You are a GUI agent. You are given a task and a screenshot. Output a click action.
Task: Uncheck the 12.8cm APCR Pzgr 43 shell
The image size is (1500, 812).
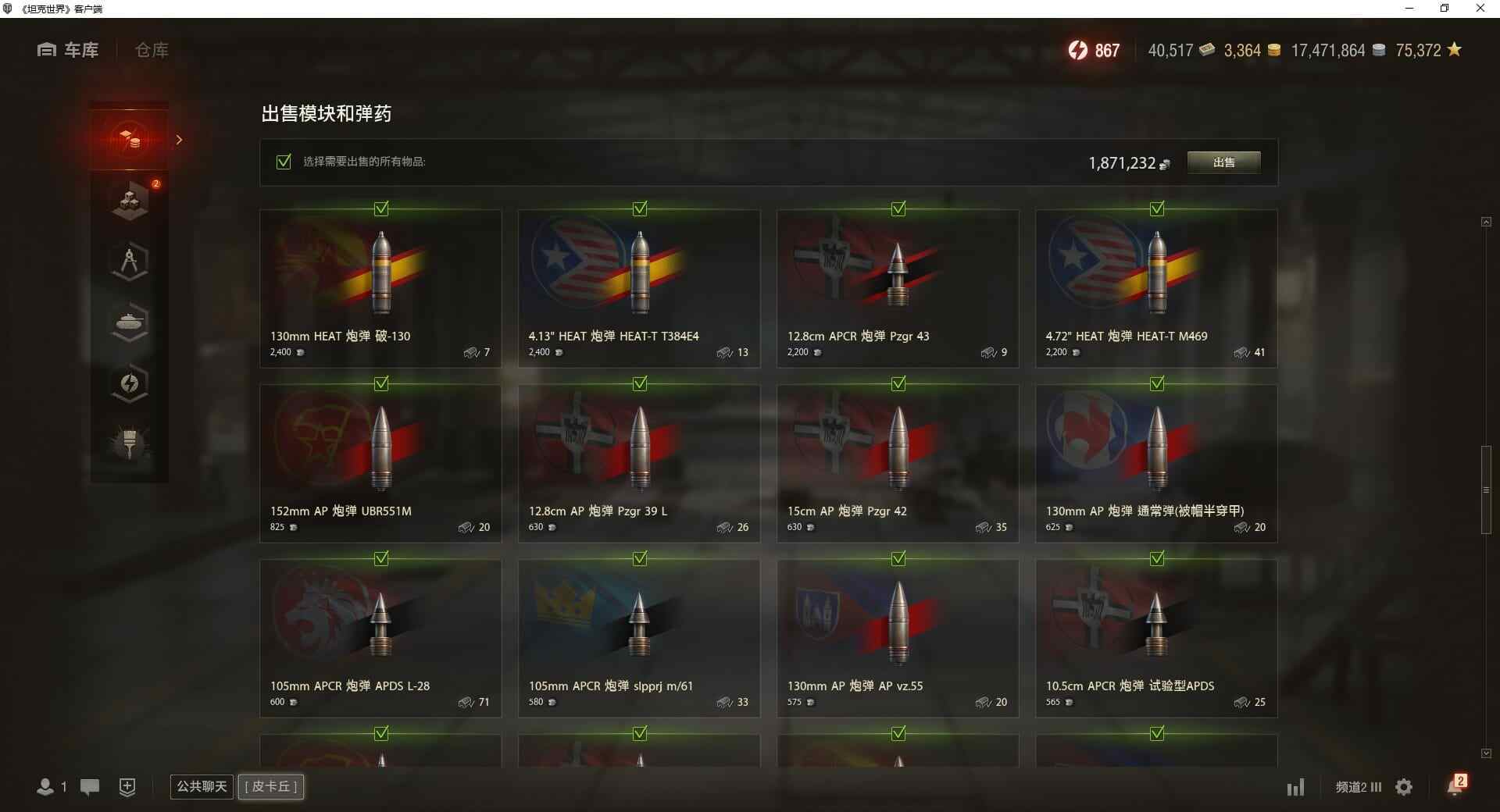(898, 208)
